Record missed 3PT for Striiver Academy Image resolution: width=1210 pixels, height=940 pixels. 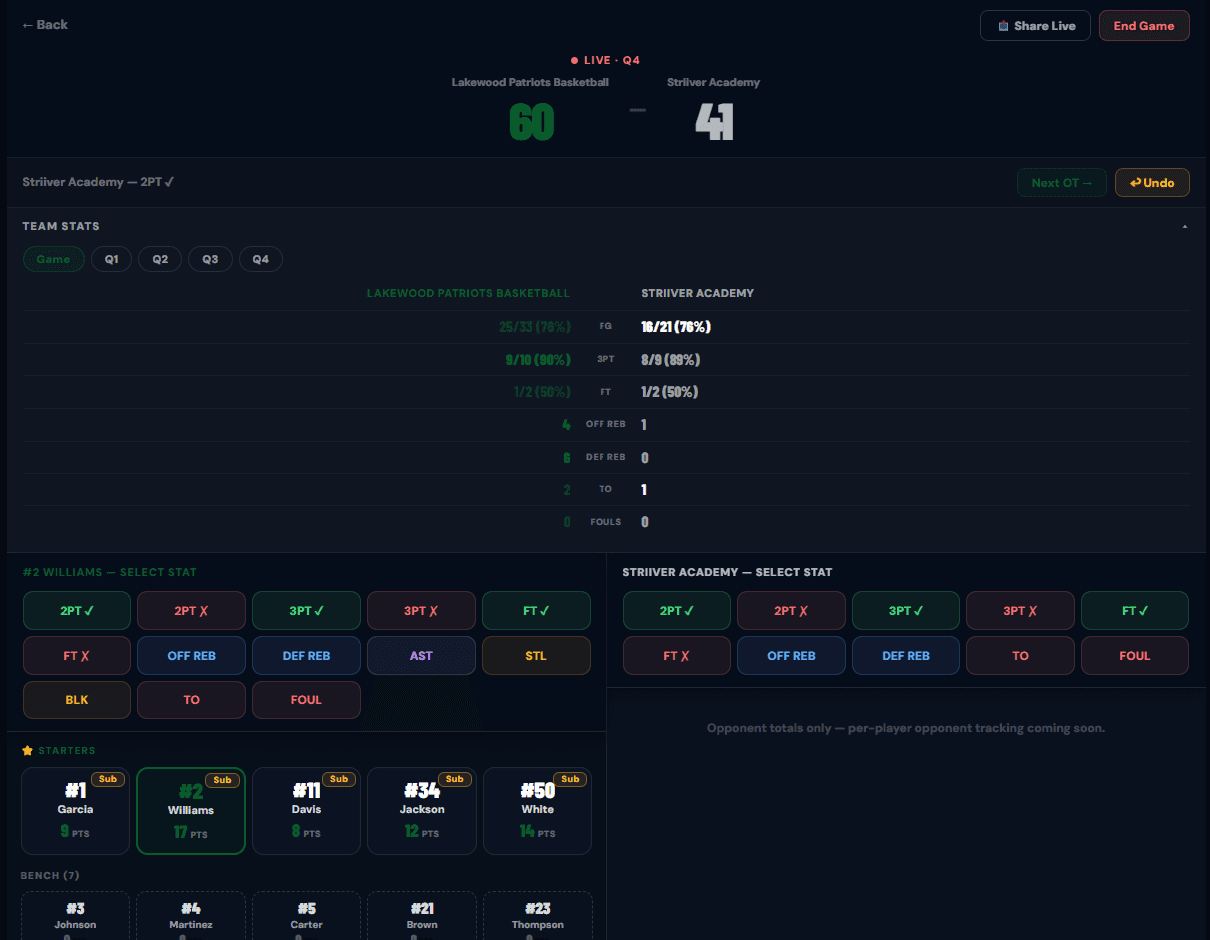coord(1020,611)
